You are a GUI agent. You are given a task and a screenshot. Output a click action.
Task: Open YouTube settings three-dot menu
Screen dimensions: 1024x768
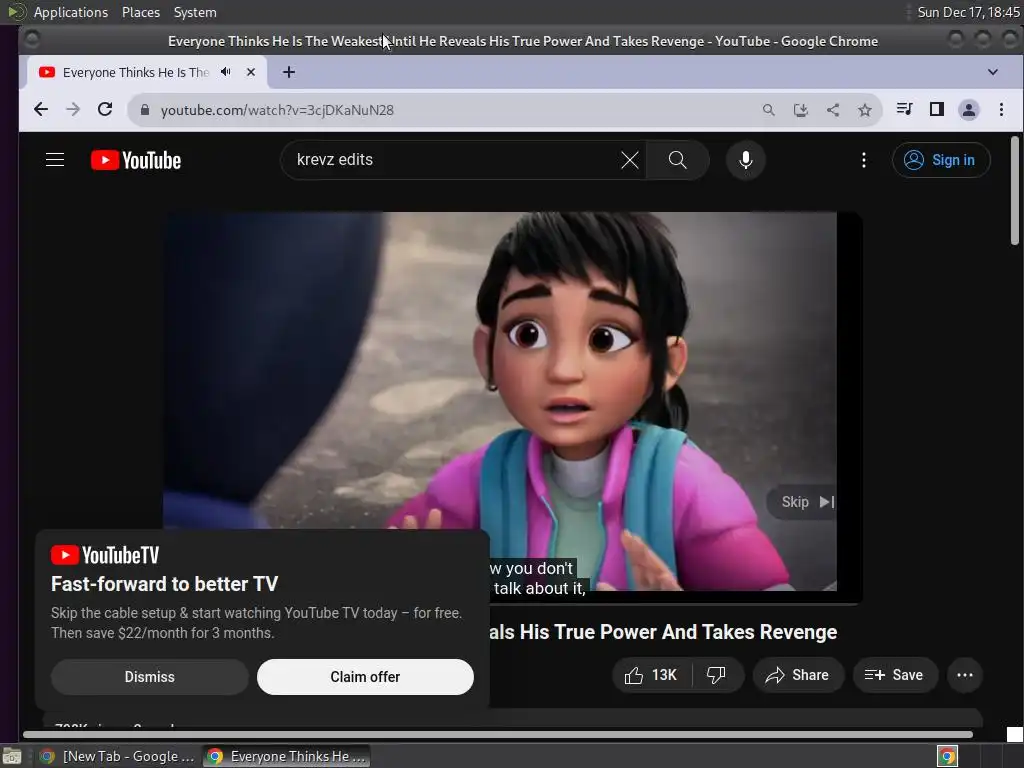coord(863,160)
